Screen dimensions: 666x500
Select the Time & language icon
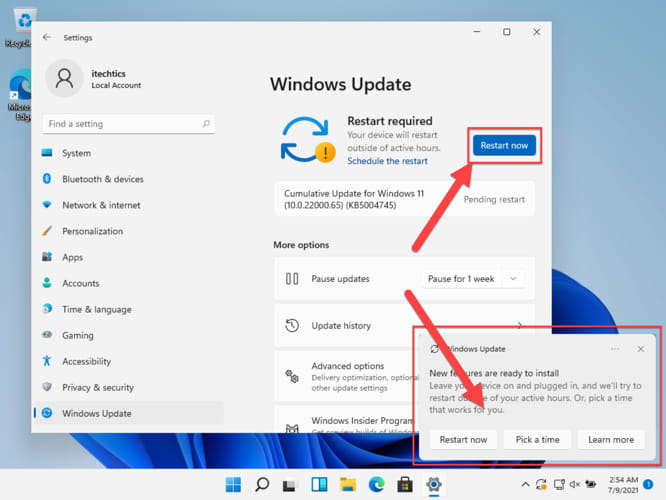47,309
